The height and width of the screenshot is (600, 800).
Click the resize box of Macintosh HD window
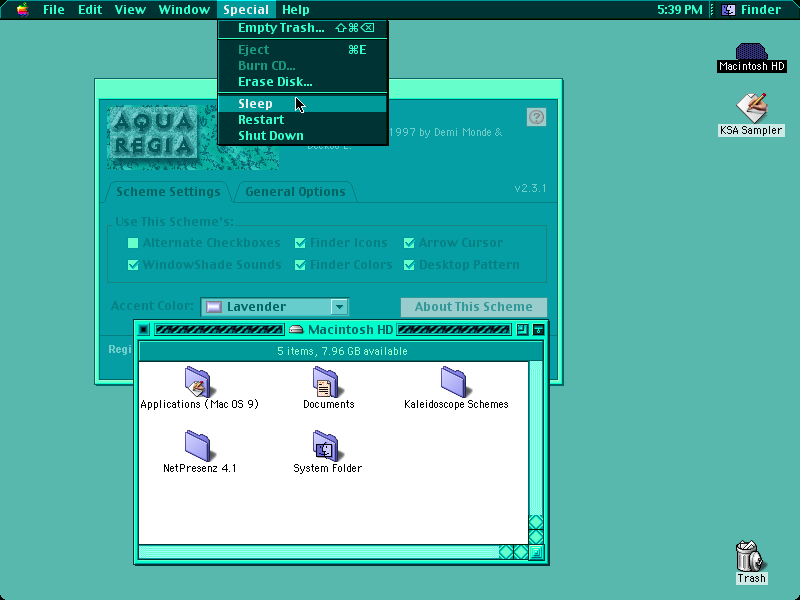click(536, 552)
